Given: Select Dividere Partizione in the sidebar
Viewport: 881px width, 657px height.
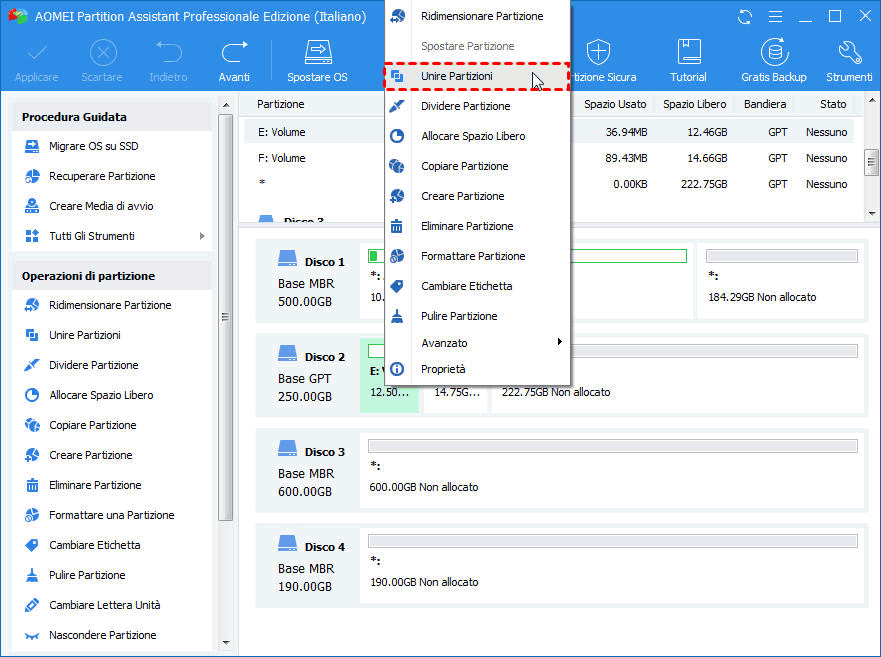Looking at the screenshot, I should [x=93, y=365].
